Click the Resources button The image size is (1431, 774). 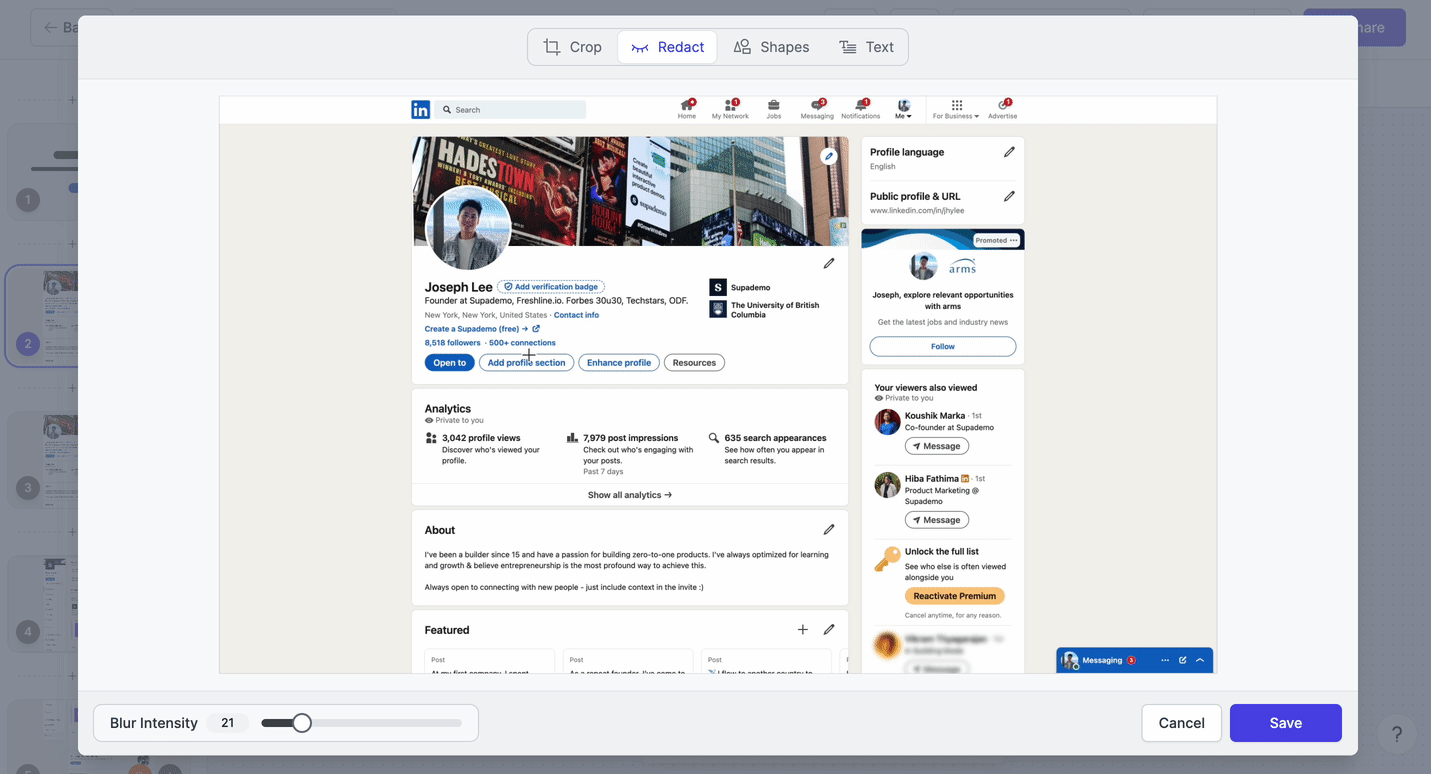point(694,363)
